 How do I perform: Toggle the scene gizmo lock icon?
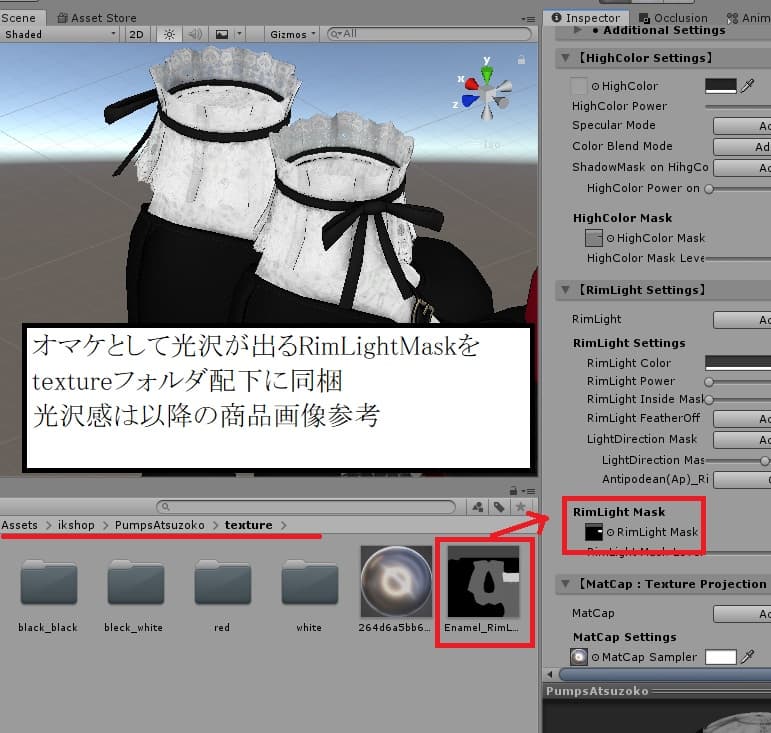click(521, 60)
